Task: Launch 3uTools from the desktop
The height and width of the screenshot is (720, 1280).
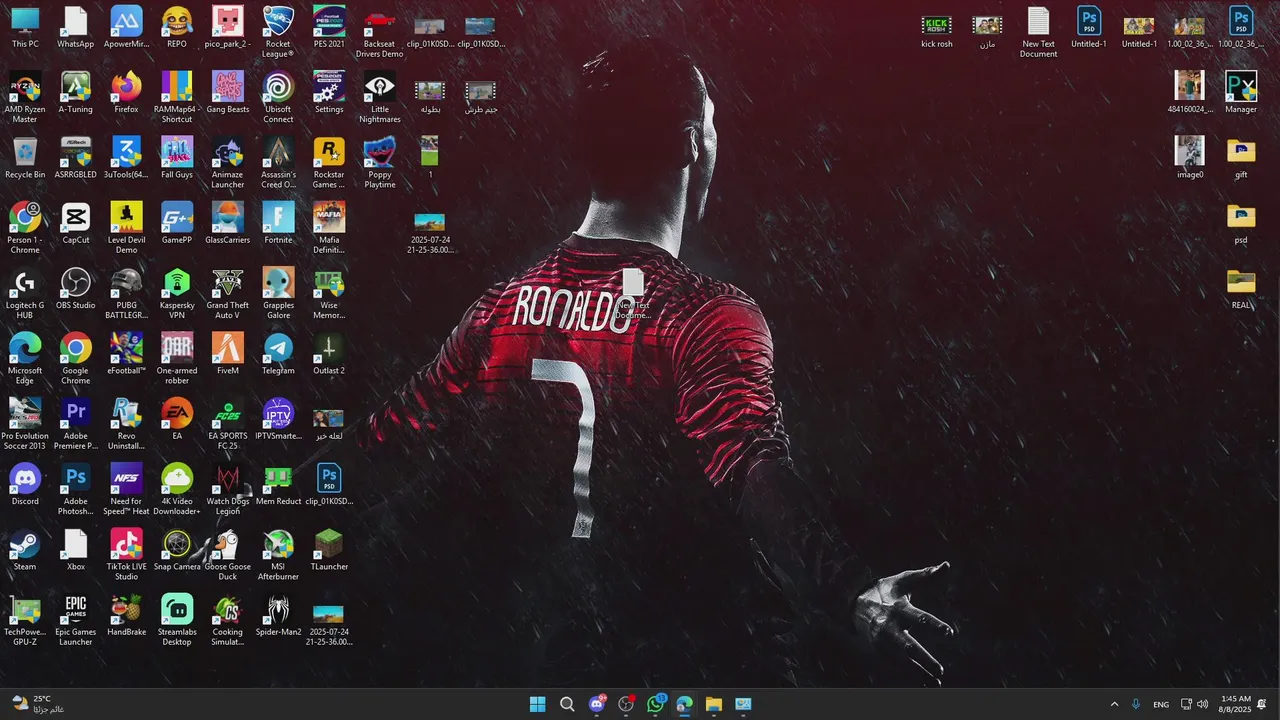Action: coord(126,158)
